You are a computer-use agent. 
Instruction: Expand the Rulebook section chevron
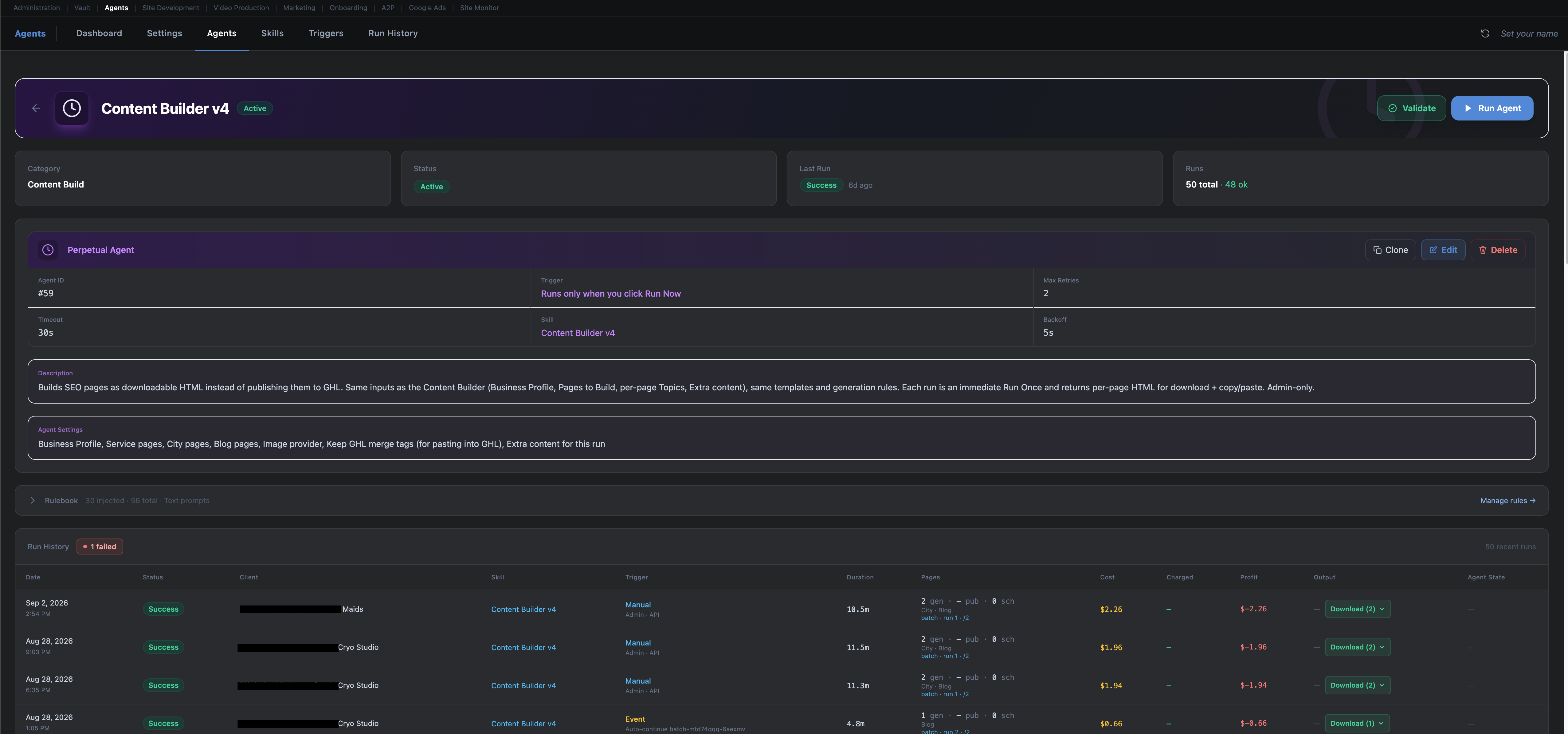pos(33,501)
